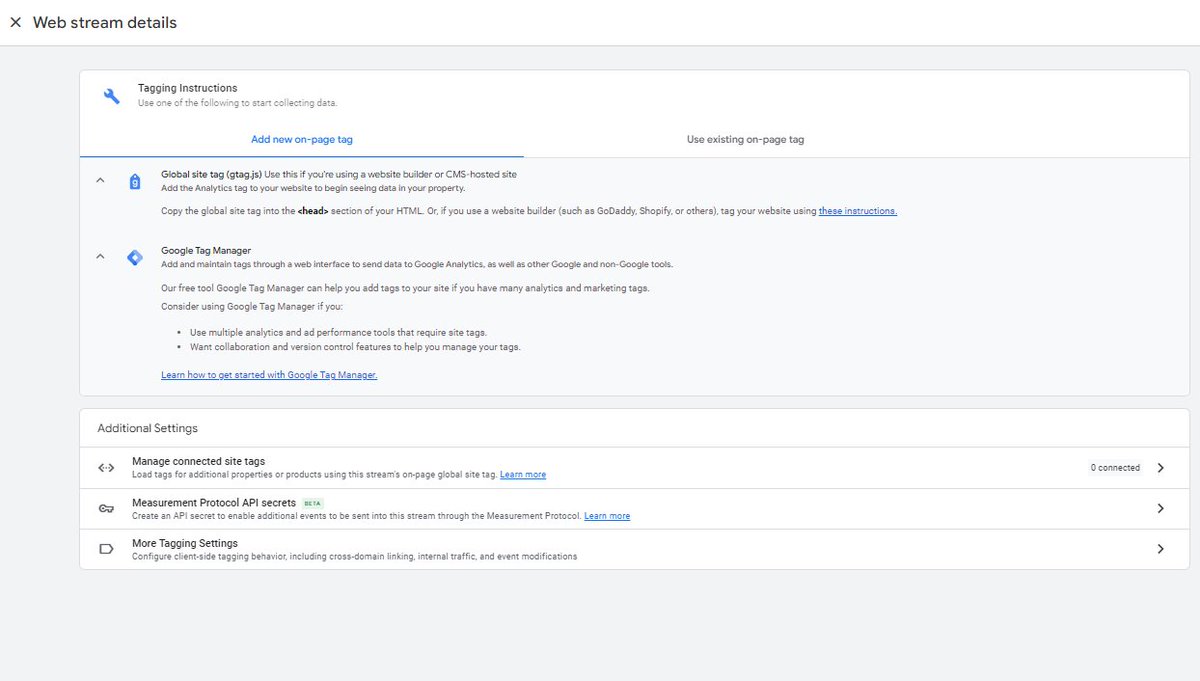Click the Global site tag gtag.js icon

tap(135, 181)
